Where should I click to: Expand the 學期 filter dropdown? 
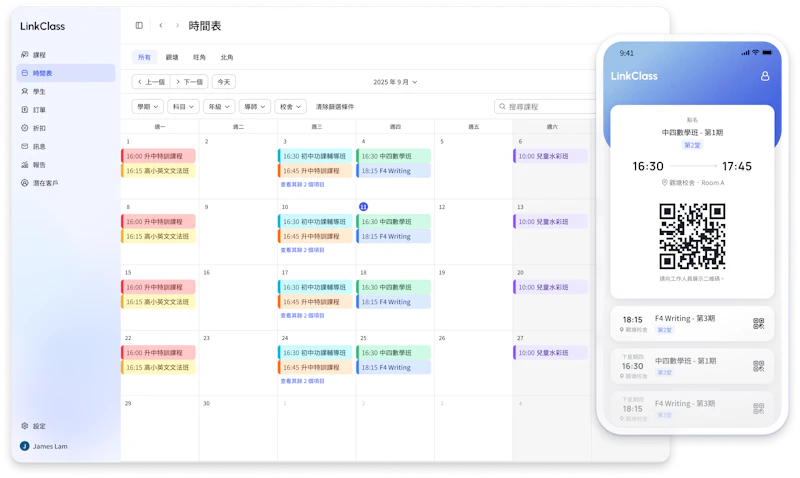[147, 107]
